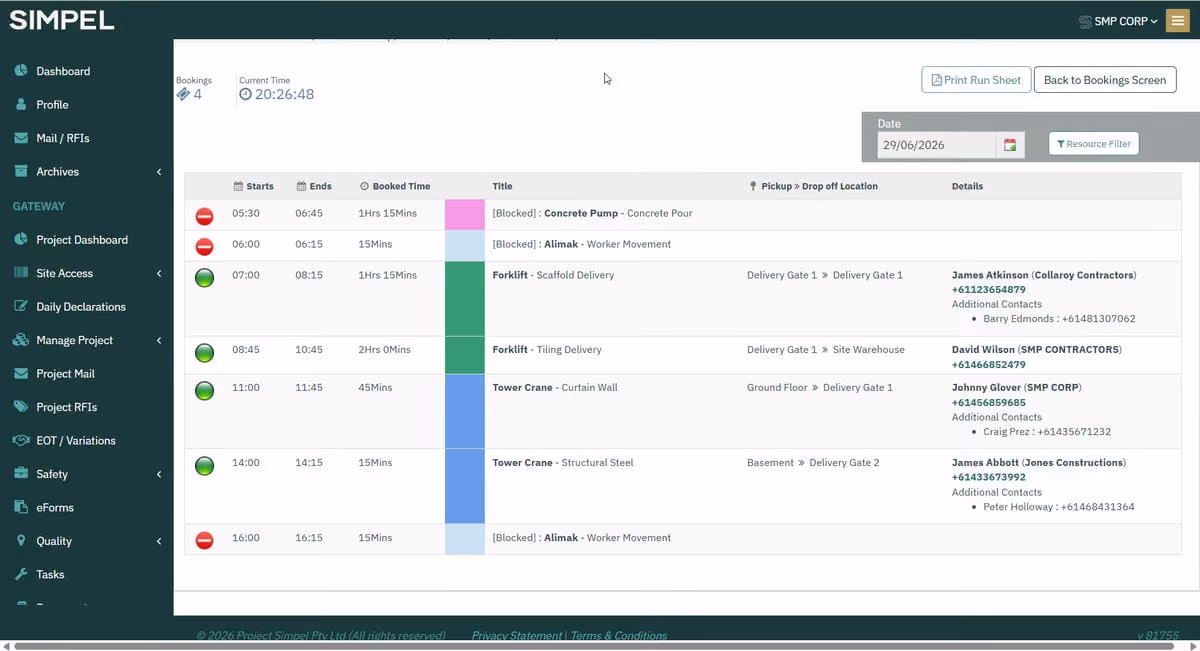The image size is (1200, 651).
Task: Open the SMP CORP company dropdown
Action: click(1118, 21)
